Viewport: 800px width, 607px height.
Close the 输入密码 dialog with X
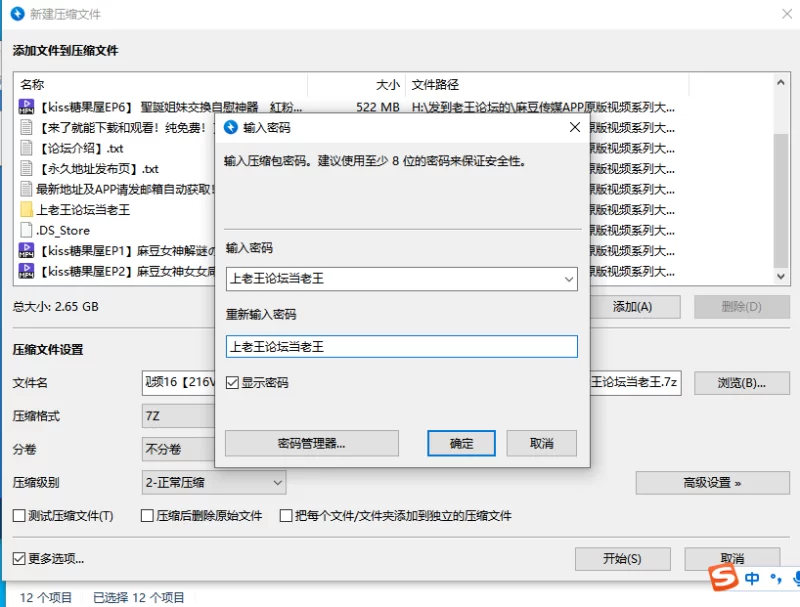click(x=574, y=127)
